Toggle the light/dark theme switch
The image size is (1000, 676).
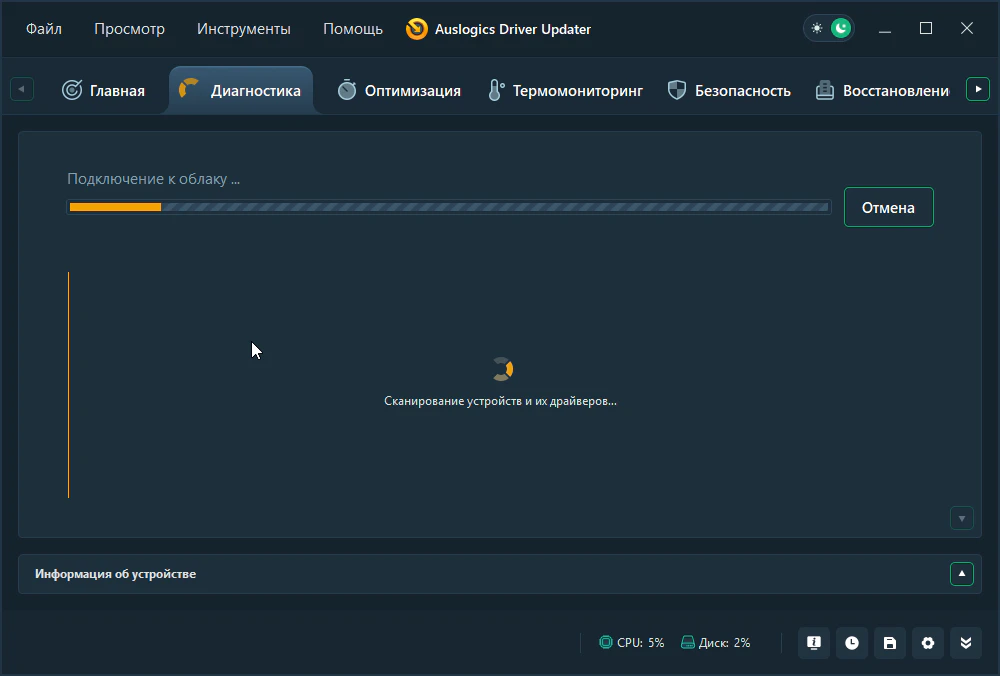(x=829, y=28)
